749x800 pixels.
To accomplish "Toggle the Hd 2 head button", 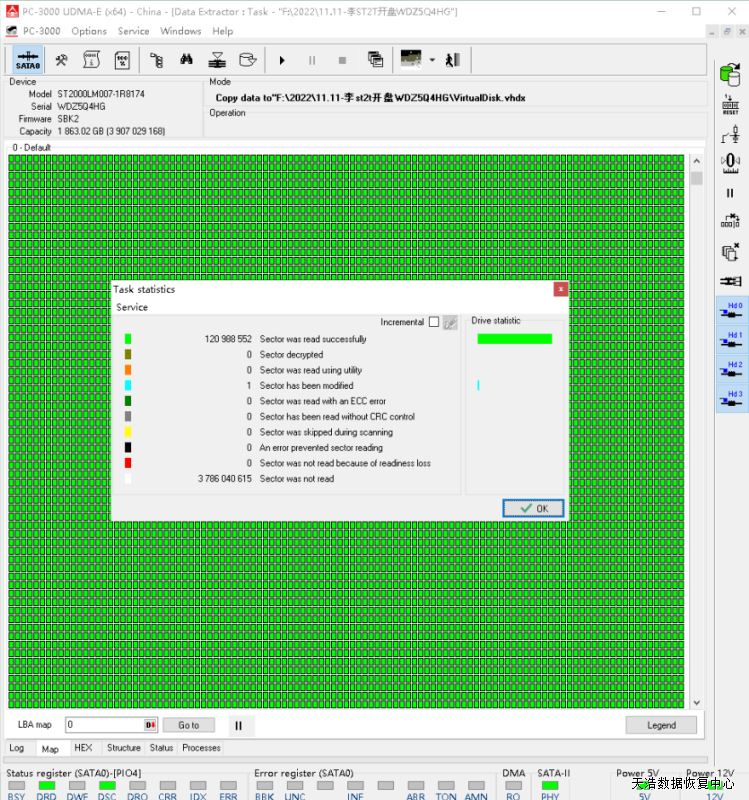I will click(731, 369).
